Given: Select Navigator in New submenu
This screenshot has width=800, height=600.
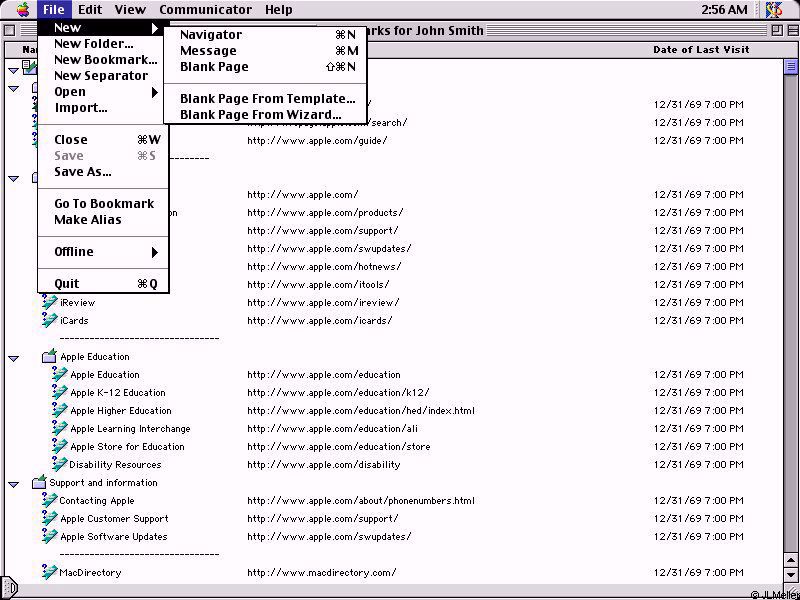Looking at the screenshot, I should 265,35.
